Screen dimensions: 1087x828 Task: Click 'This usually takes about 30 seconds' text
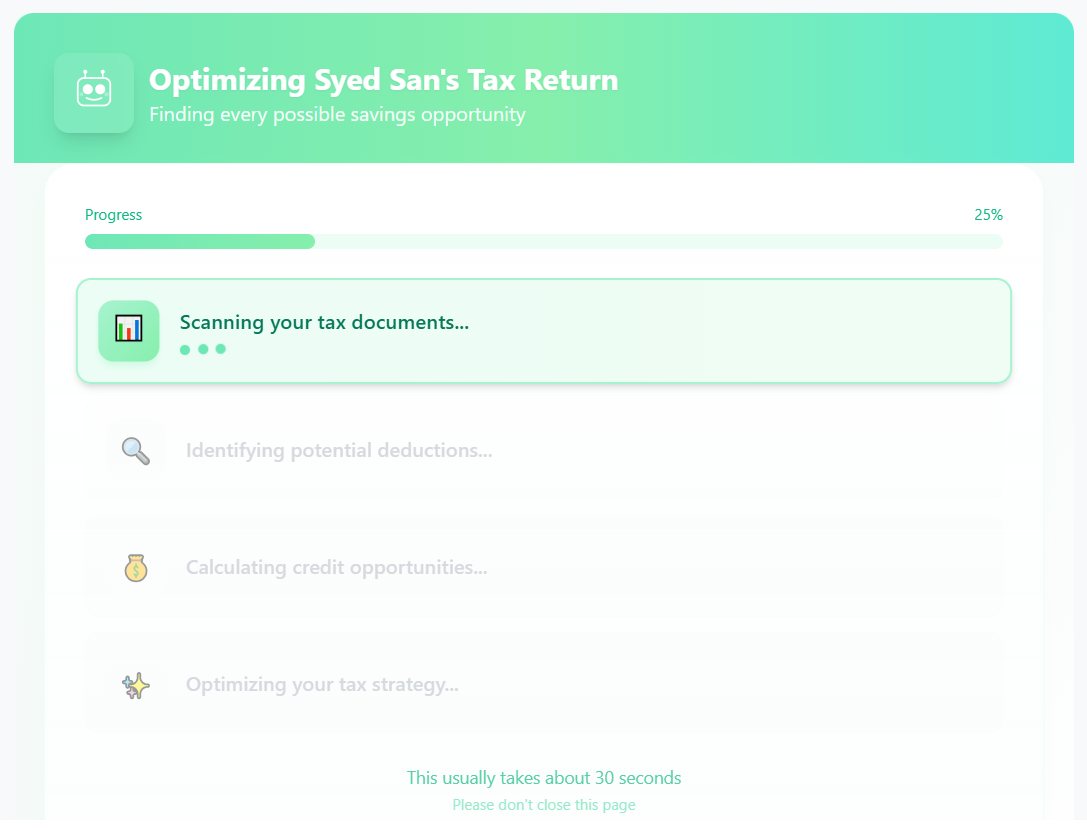(x=544, y=777)
